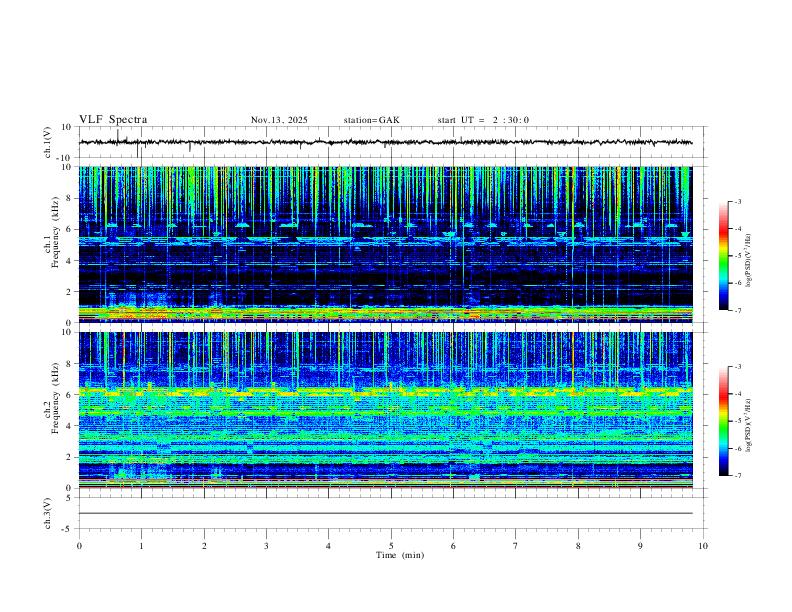Click time axis tick label '0'
The height and width of the screenshot is (612, 792).
pos(79,546)
